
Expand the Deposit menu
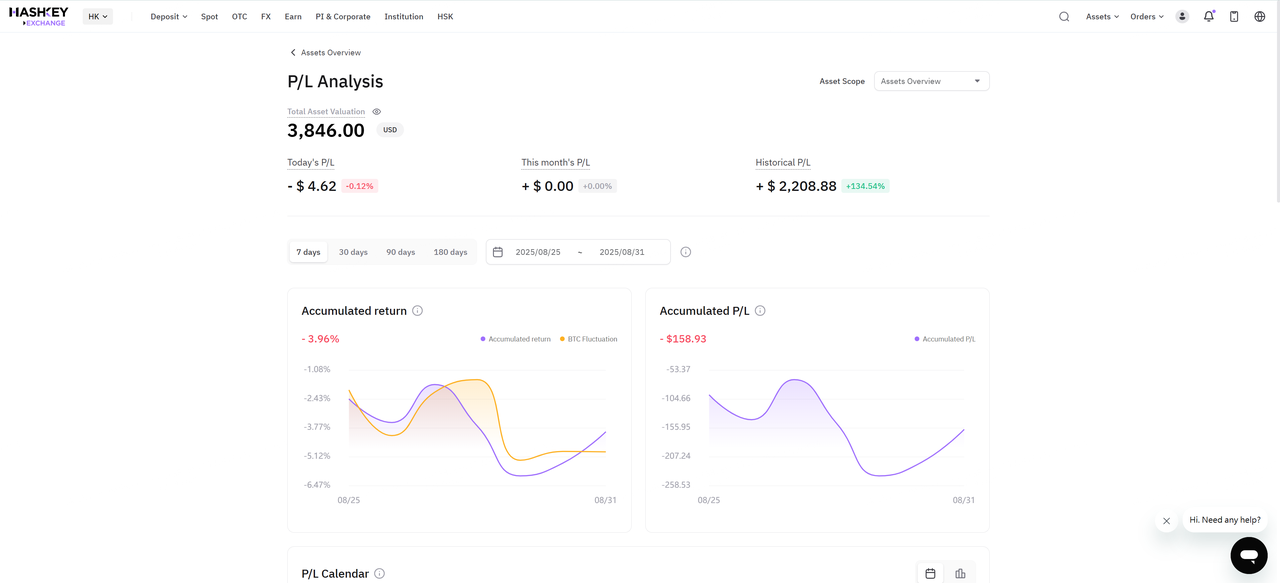[x=169, y=16]
